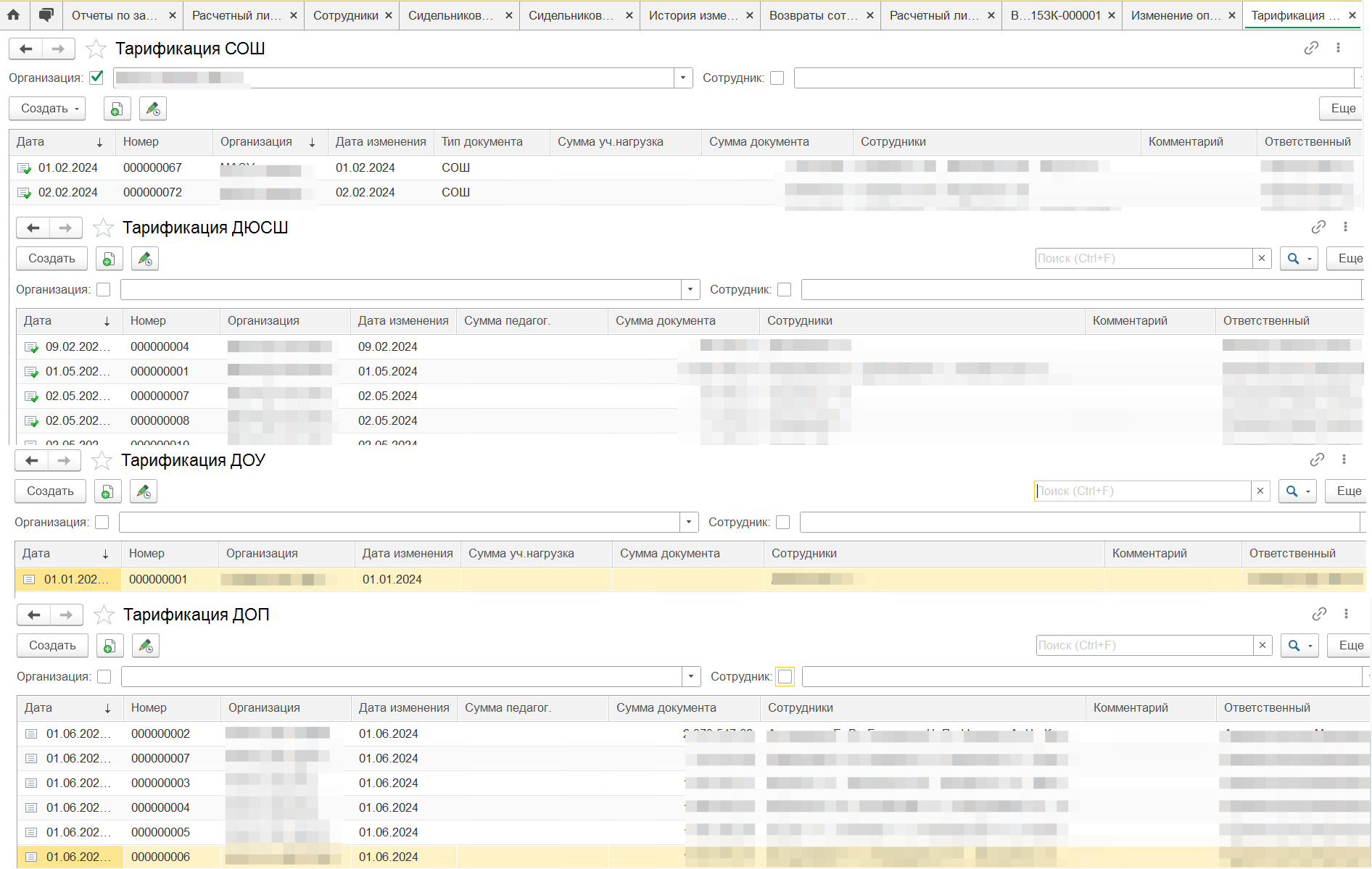Click Создать button in Тарификация ДОП
Viewport: 1372px width, 869px height.
[52, 645]
